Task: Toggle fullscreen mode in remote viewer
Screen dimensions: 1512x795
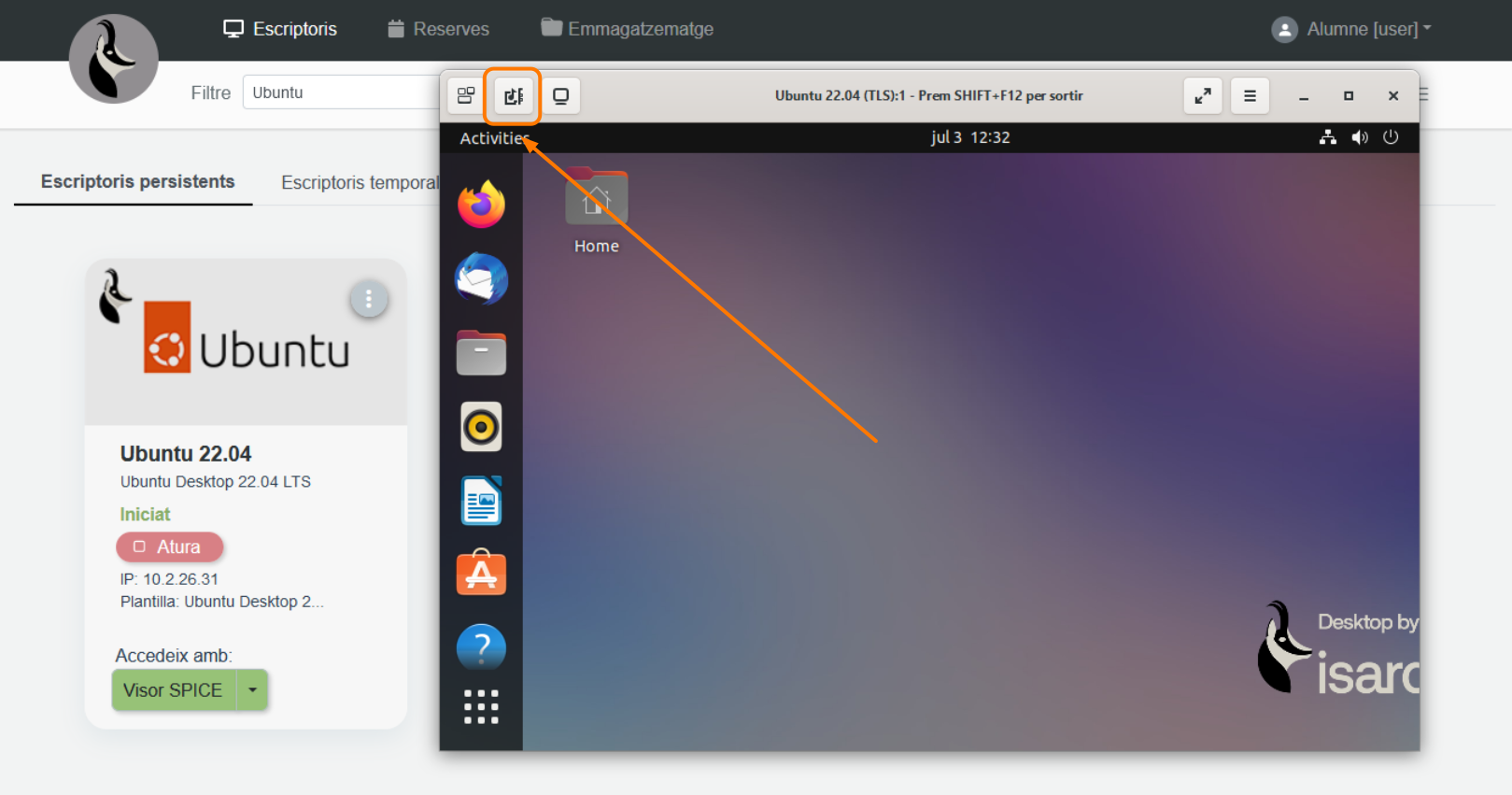Action: (x=1203, y=96)
